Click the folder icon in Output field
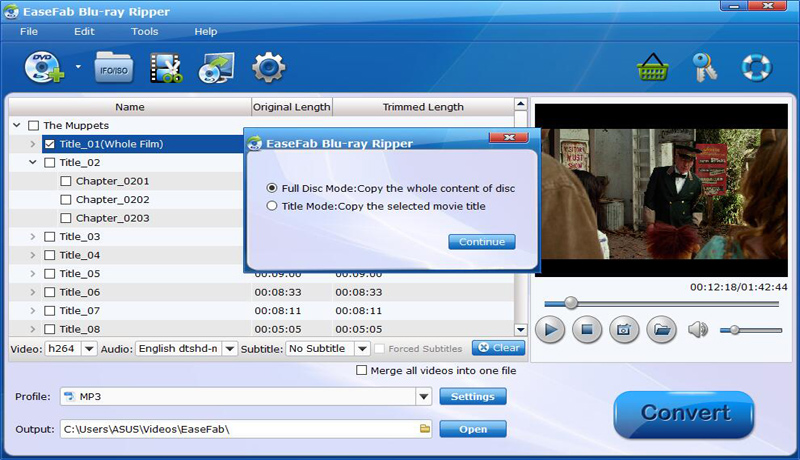Screen dimensions: 800x460 coord(425,428)
